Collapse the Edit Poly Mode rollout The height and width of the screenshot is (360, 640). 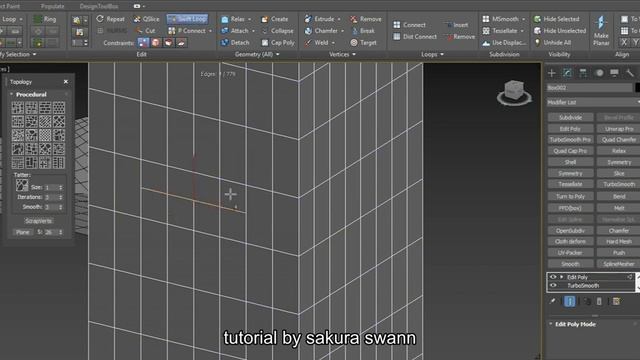(x=551, y=324)
